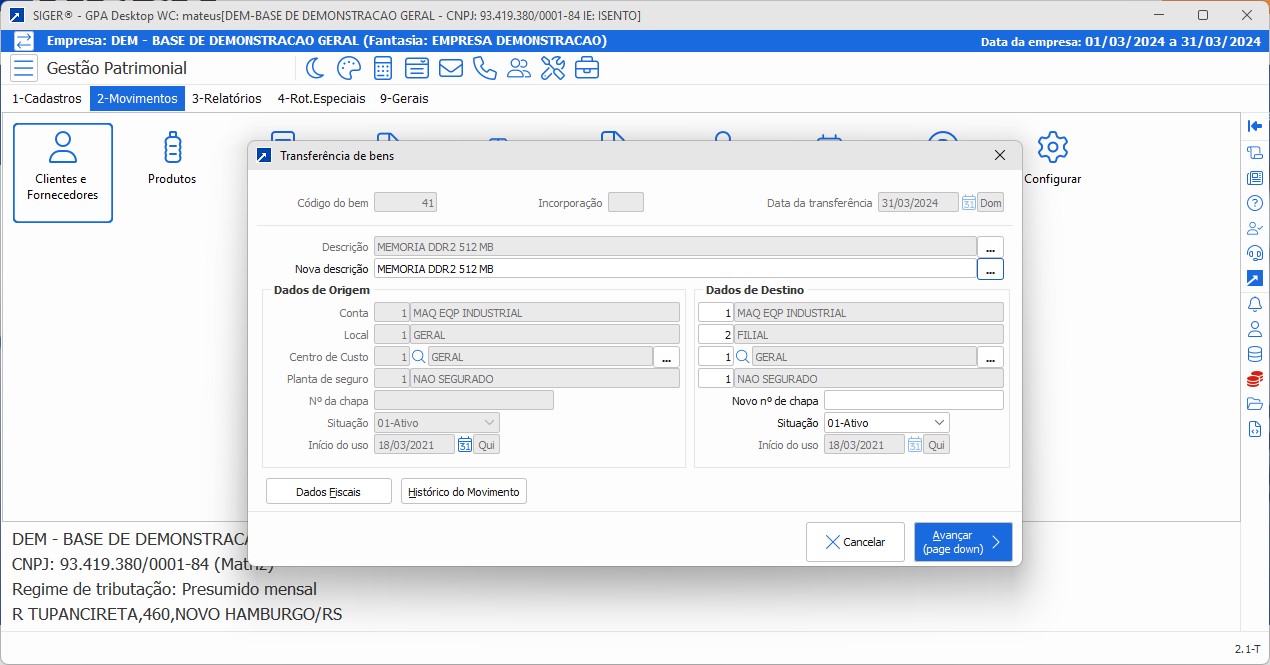
Task: Click the red coins icon in the sidebar
Action: click(x=1255, y=379)
